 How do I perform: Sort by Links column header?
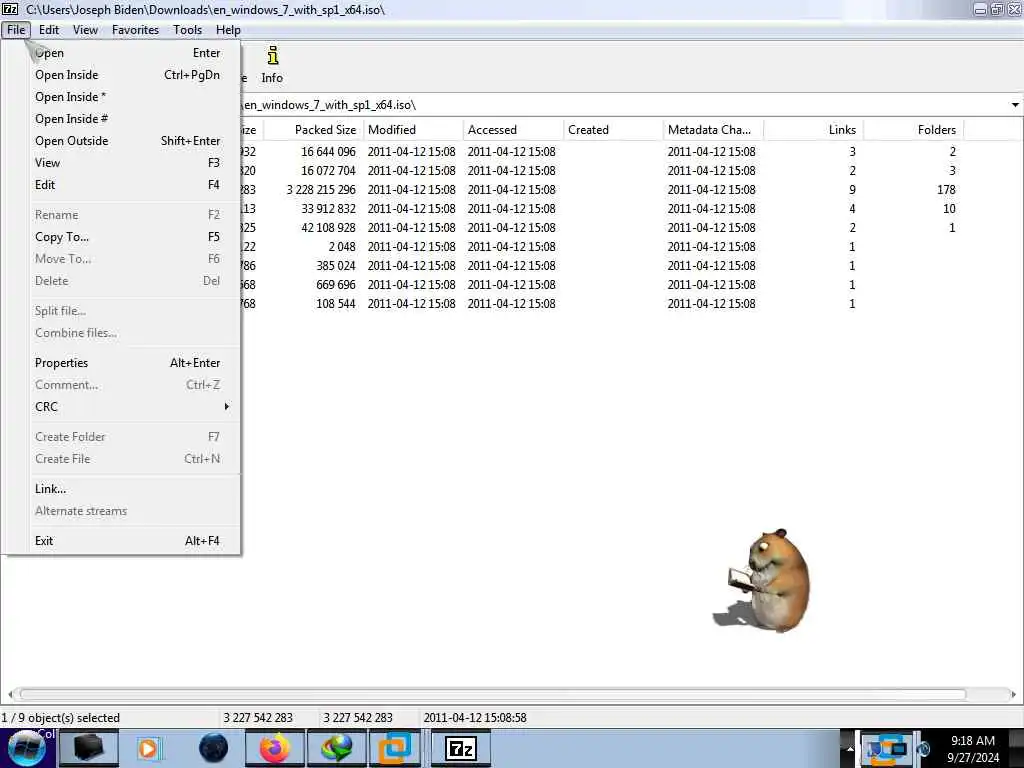[813, 130]
